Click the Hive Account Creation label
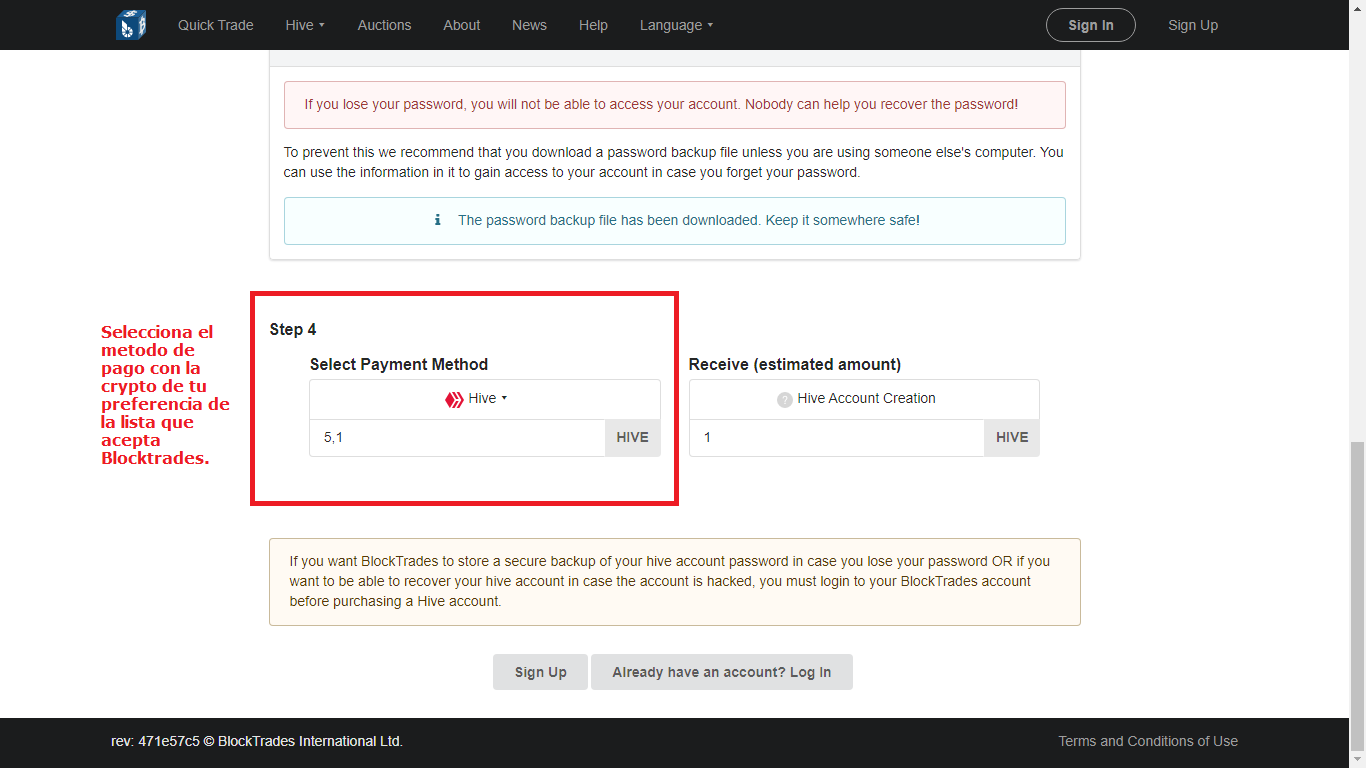 pos(866,398)
